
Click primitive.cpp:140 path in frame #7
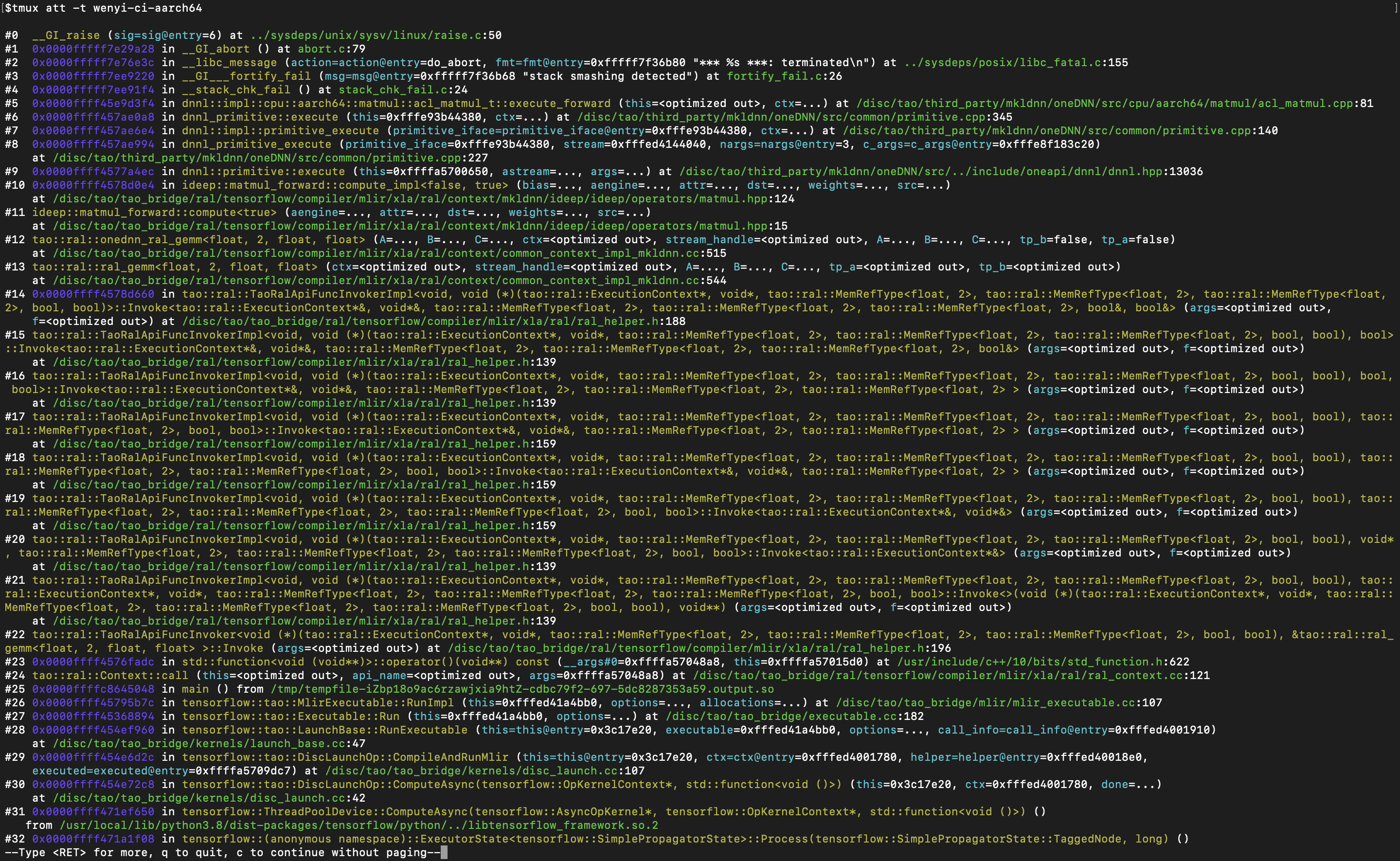(x=1060, y=131)
